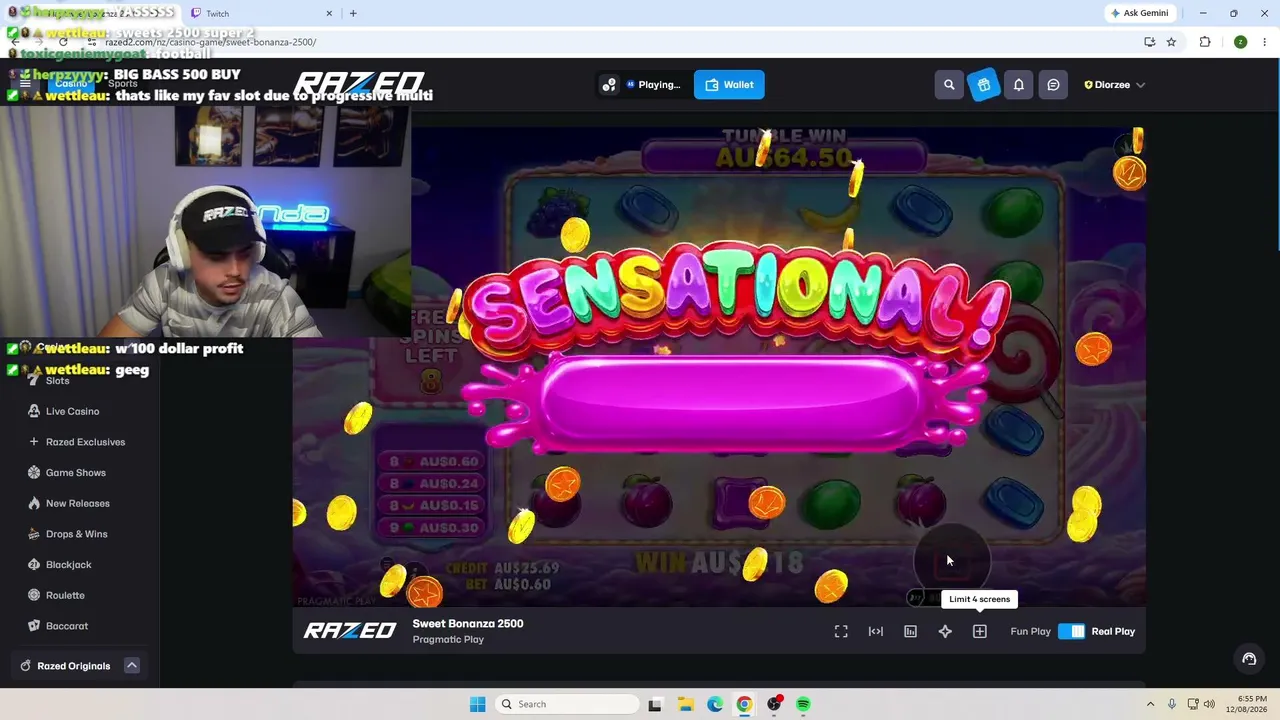
Task: Open the Diorzee account dropdown
Action: tap(1114, 85)
